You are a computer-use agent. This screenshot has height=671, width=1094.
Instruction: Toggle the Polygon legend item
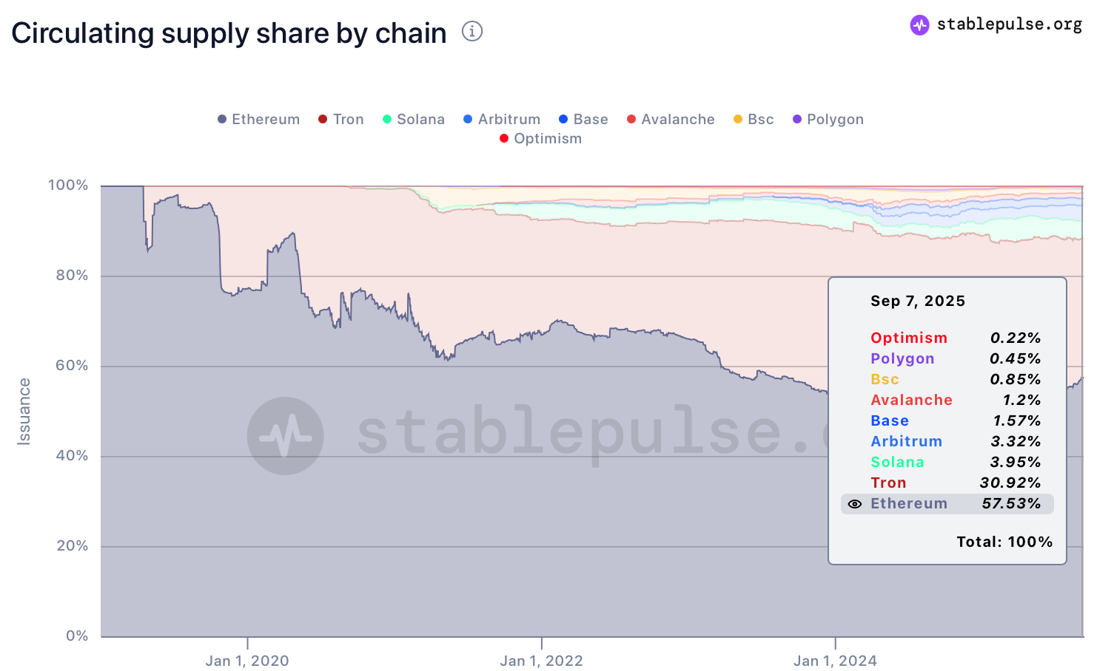(x=828, y=119)
